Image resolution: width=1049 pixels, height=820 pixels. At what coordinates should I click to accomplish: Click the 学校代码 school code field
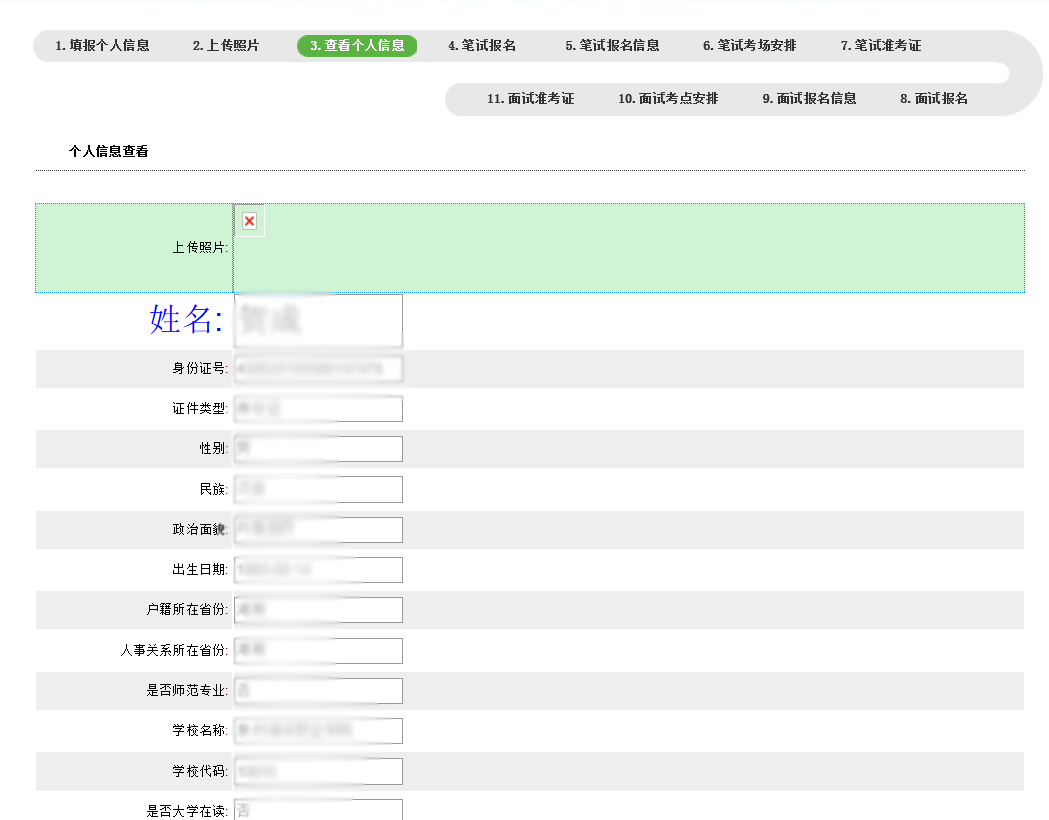pyautogui.click(x=318, y=771)
